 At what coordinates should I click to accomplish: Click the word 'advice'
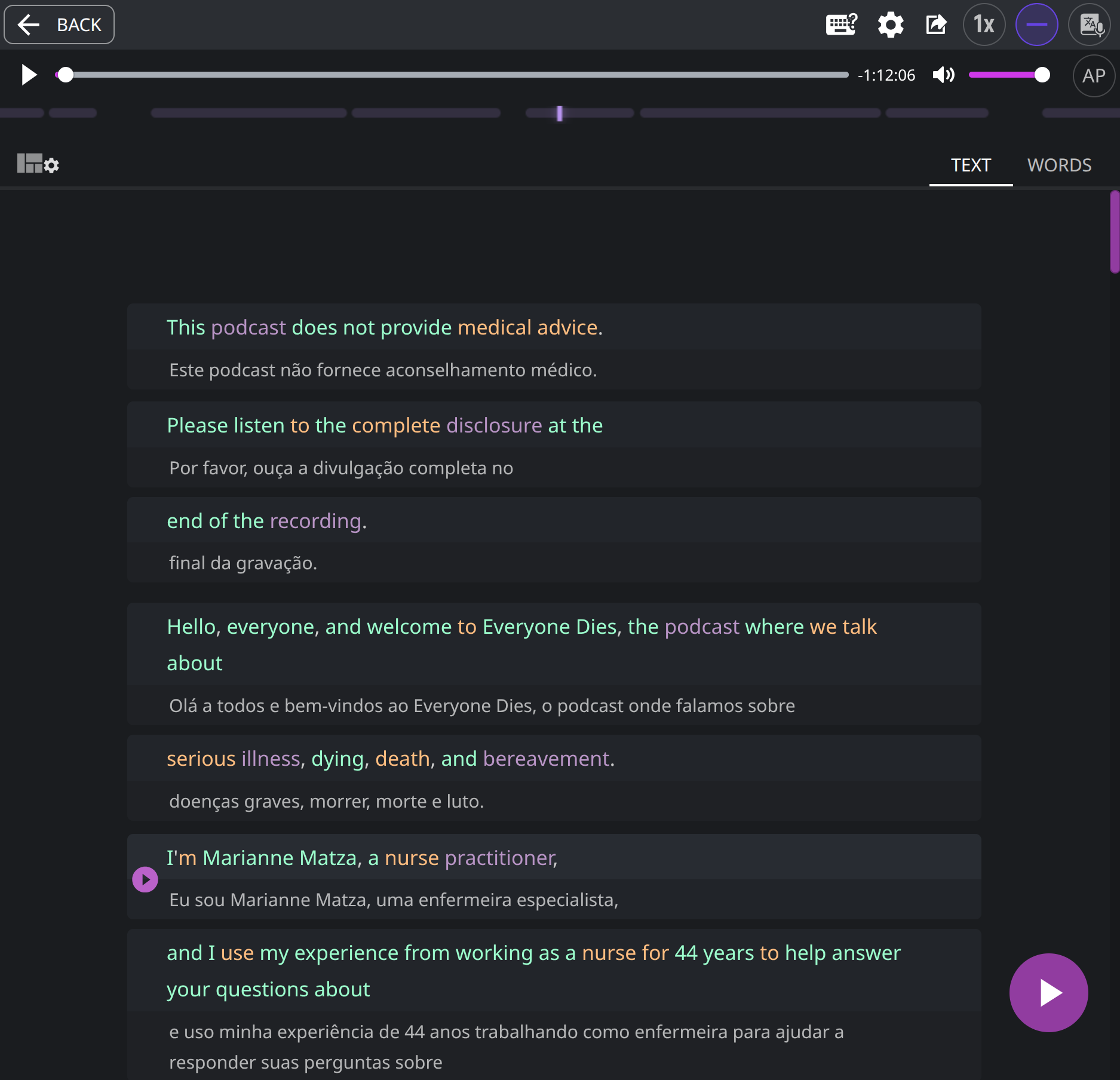[x=567, y=327]
